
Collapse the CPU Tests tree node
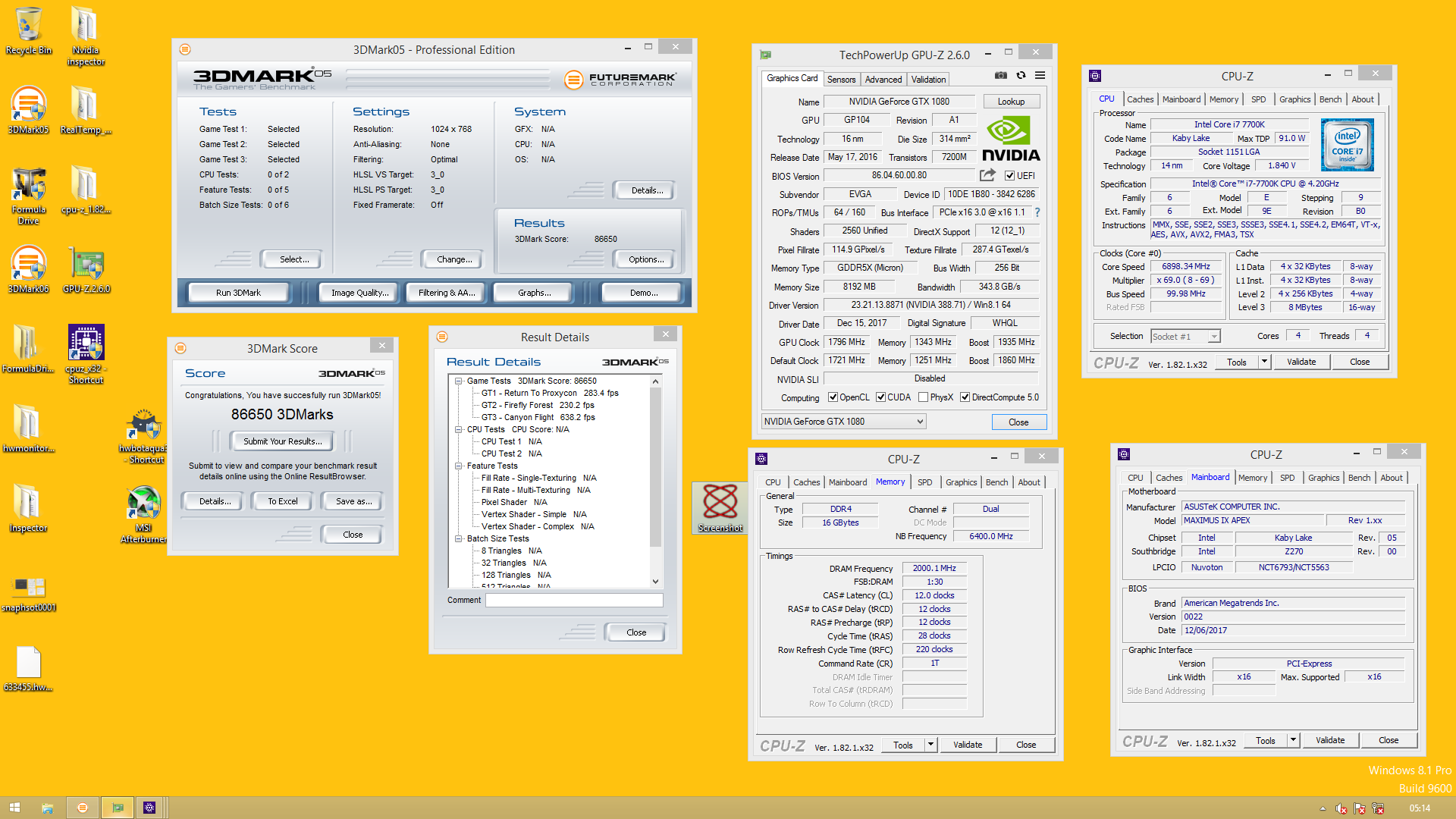click(x=458, y=429)
